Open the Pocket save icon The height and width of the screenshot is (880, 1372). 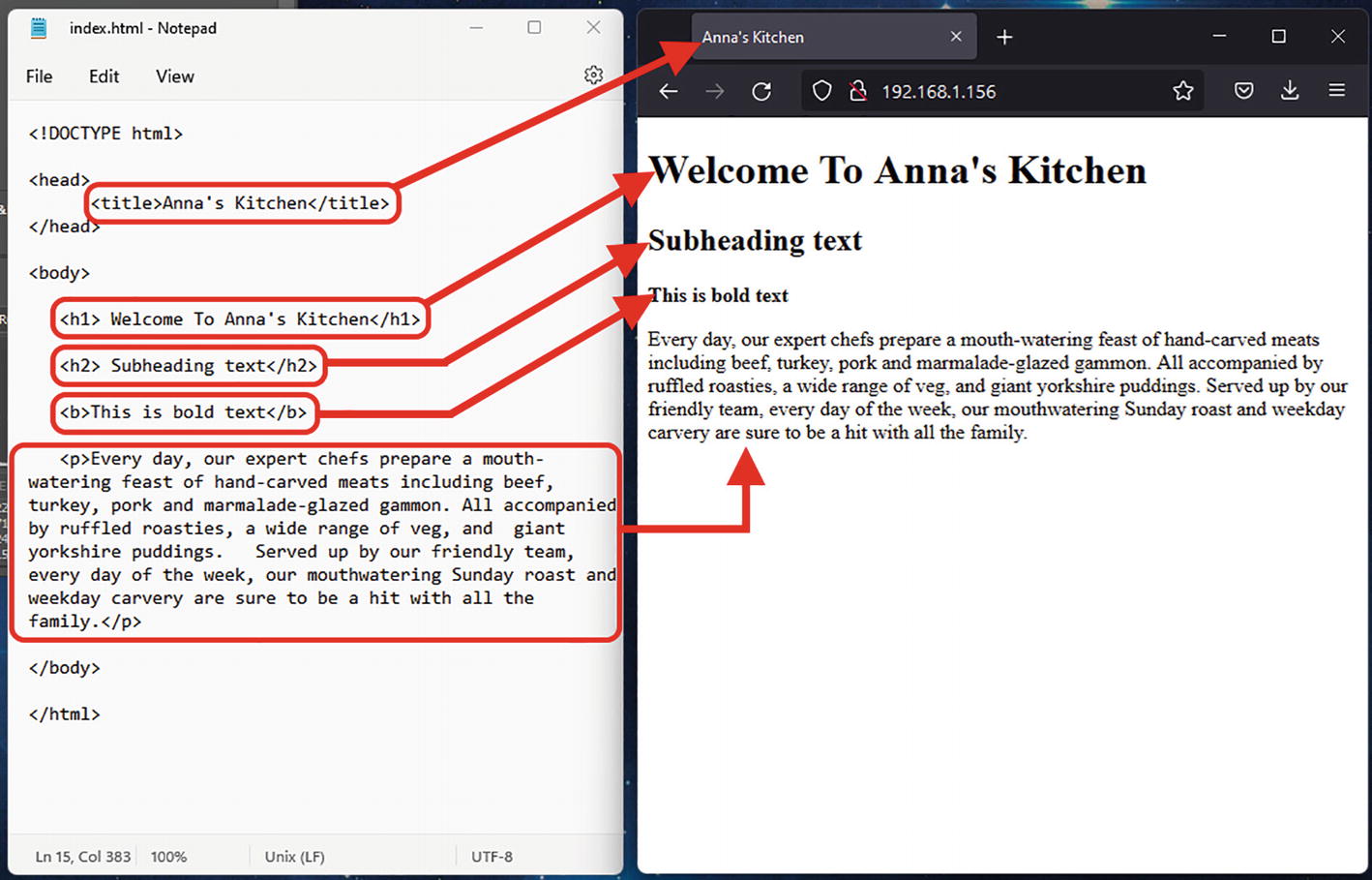coord(1244,91)
